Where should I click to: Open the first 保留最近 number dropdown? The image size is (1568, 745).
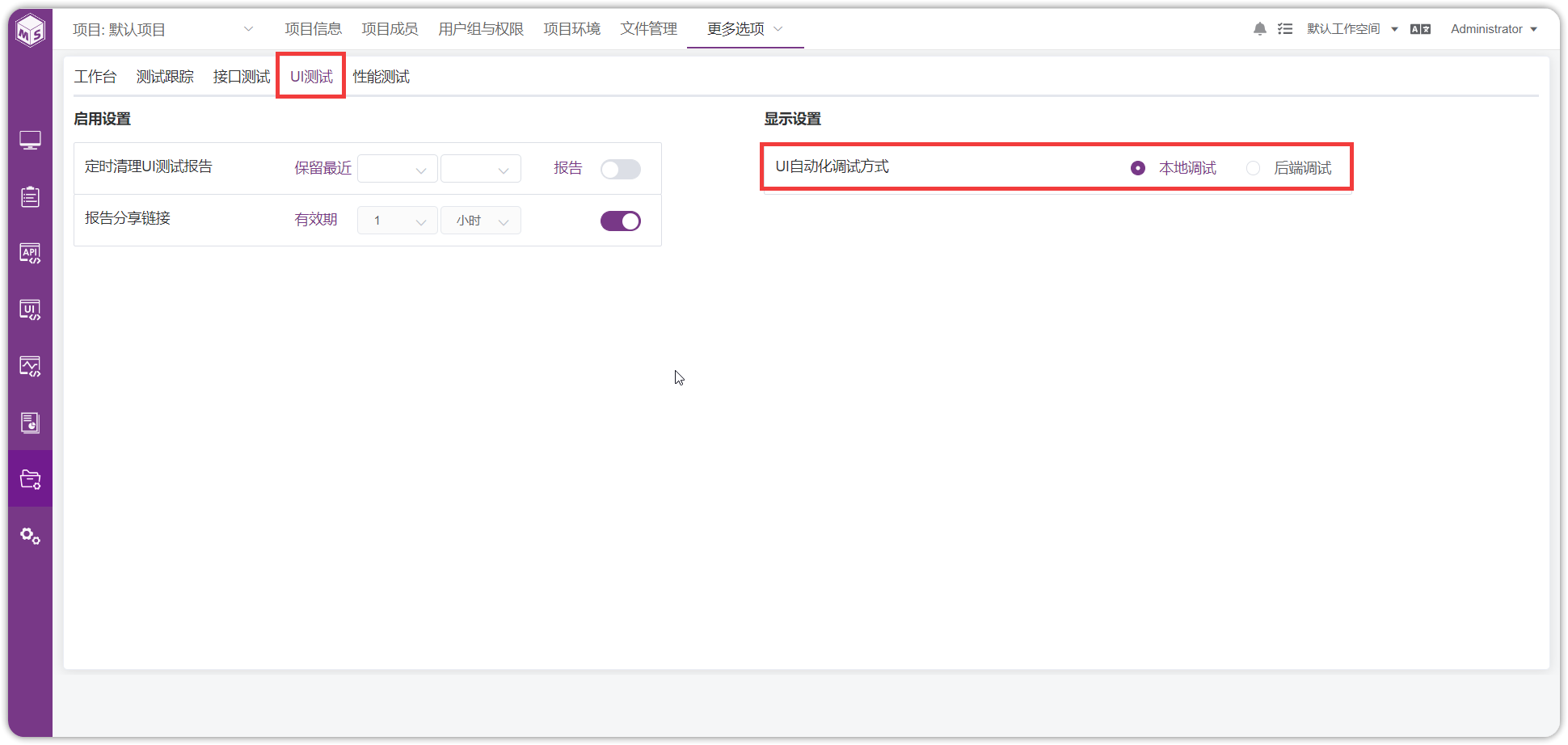coord(398,169)
